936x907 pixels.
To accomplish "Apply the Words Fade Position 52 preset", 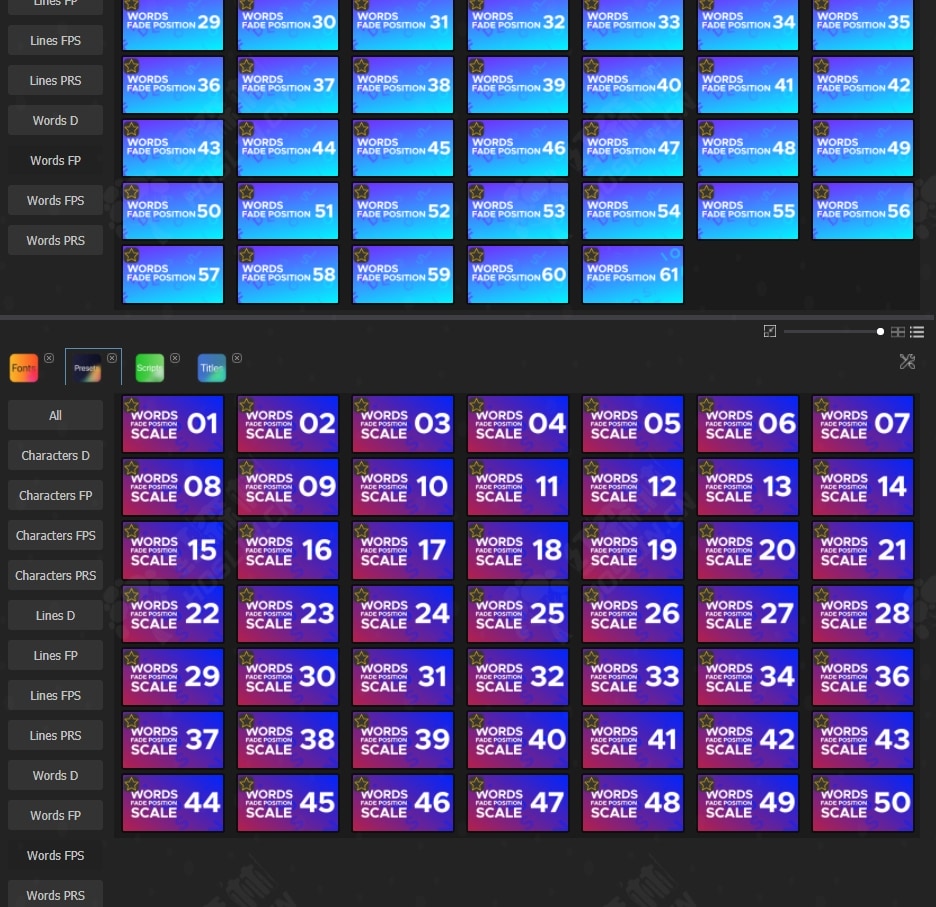I will tap(403, 211).
